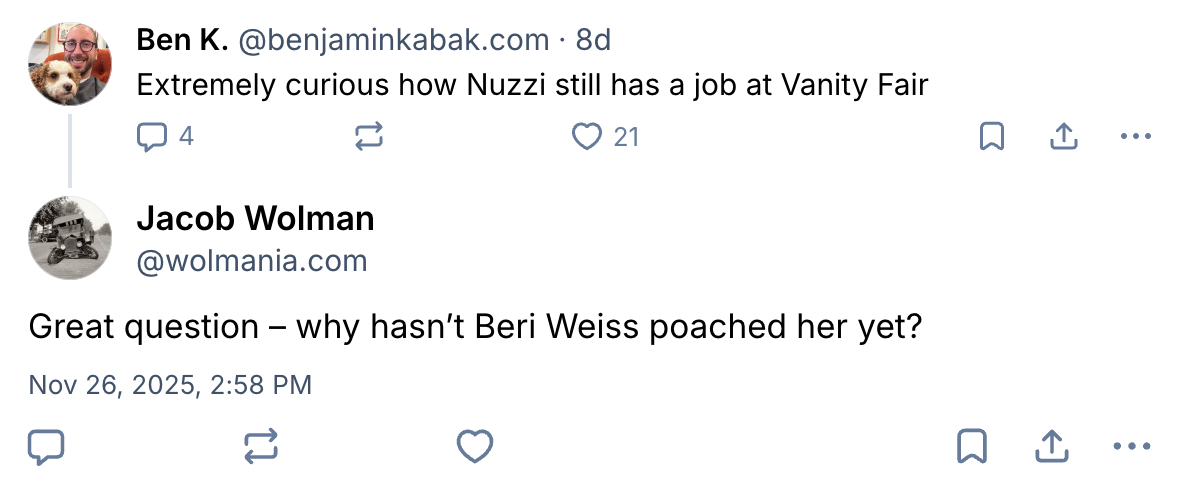Visit Ben K.'s profile name link
1188x484 pixels.
pos(182,40)
